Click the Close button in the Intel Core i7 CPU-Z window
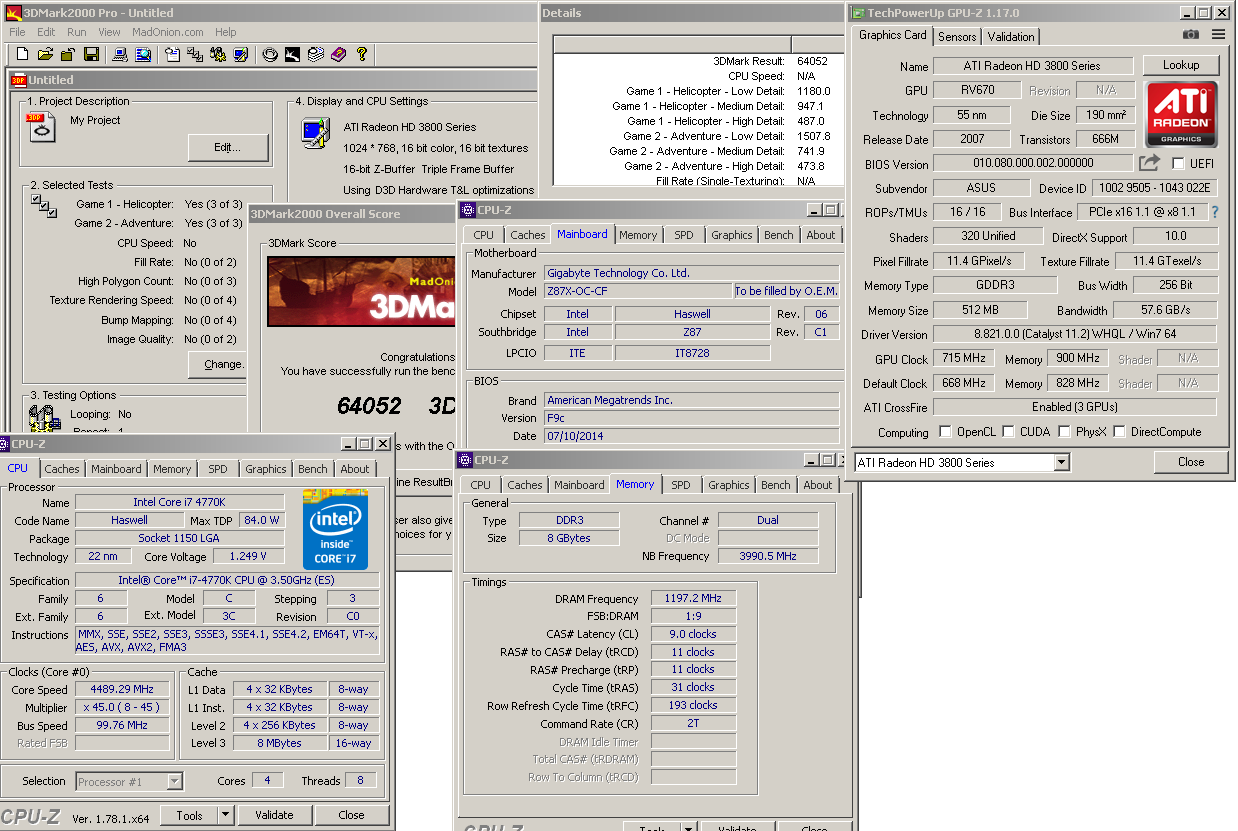This screenshot has width=1238, height=831. (x=351, y=815)
